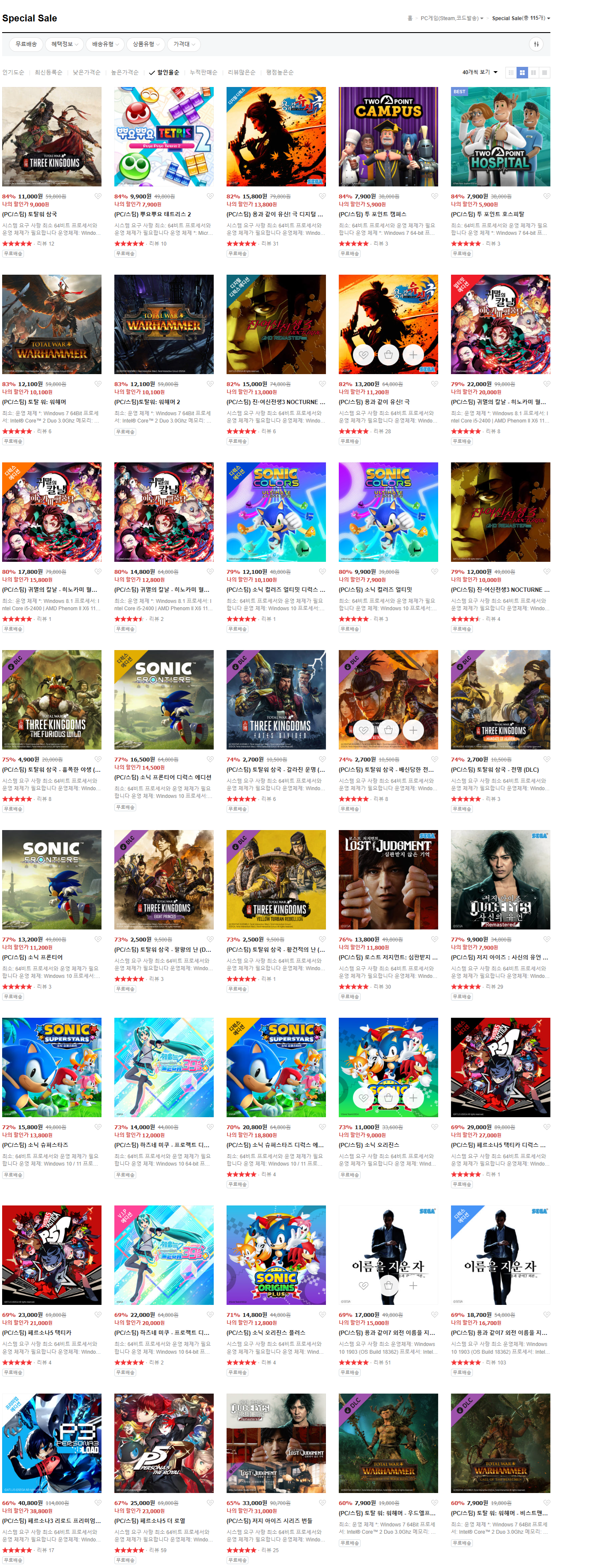Screen dimensions: 603x1568
Task: Toggle the 무료배송 filter chip
Action: [26, 44]
